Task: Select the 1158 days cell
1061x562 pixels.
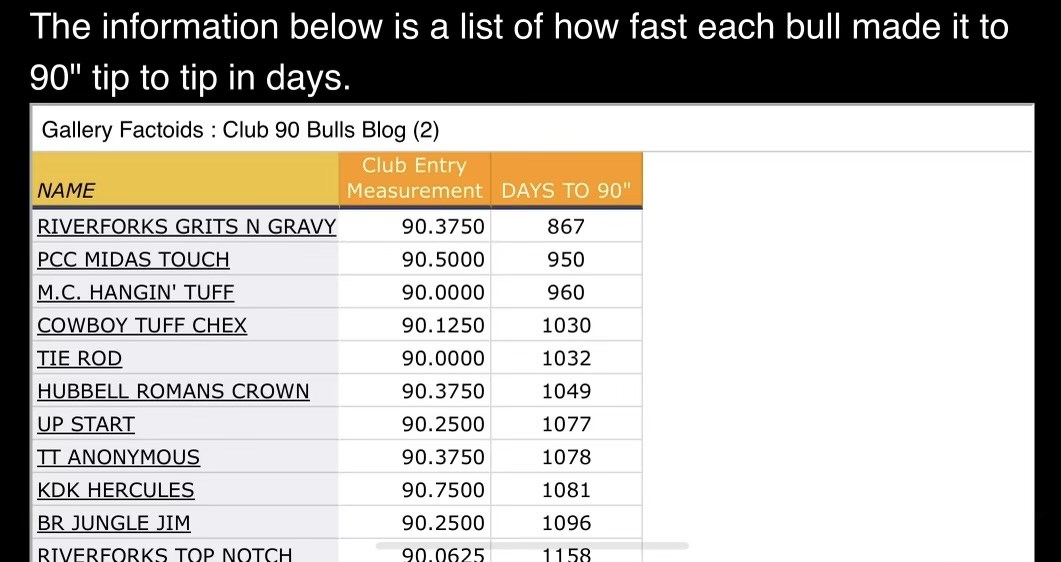Action: (566, 555)
